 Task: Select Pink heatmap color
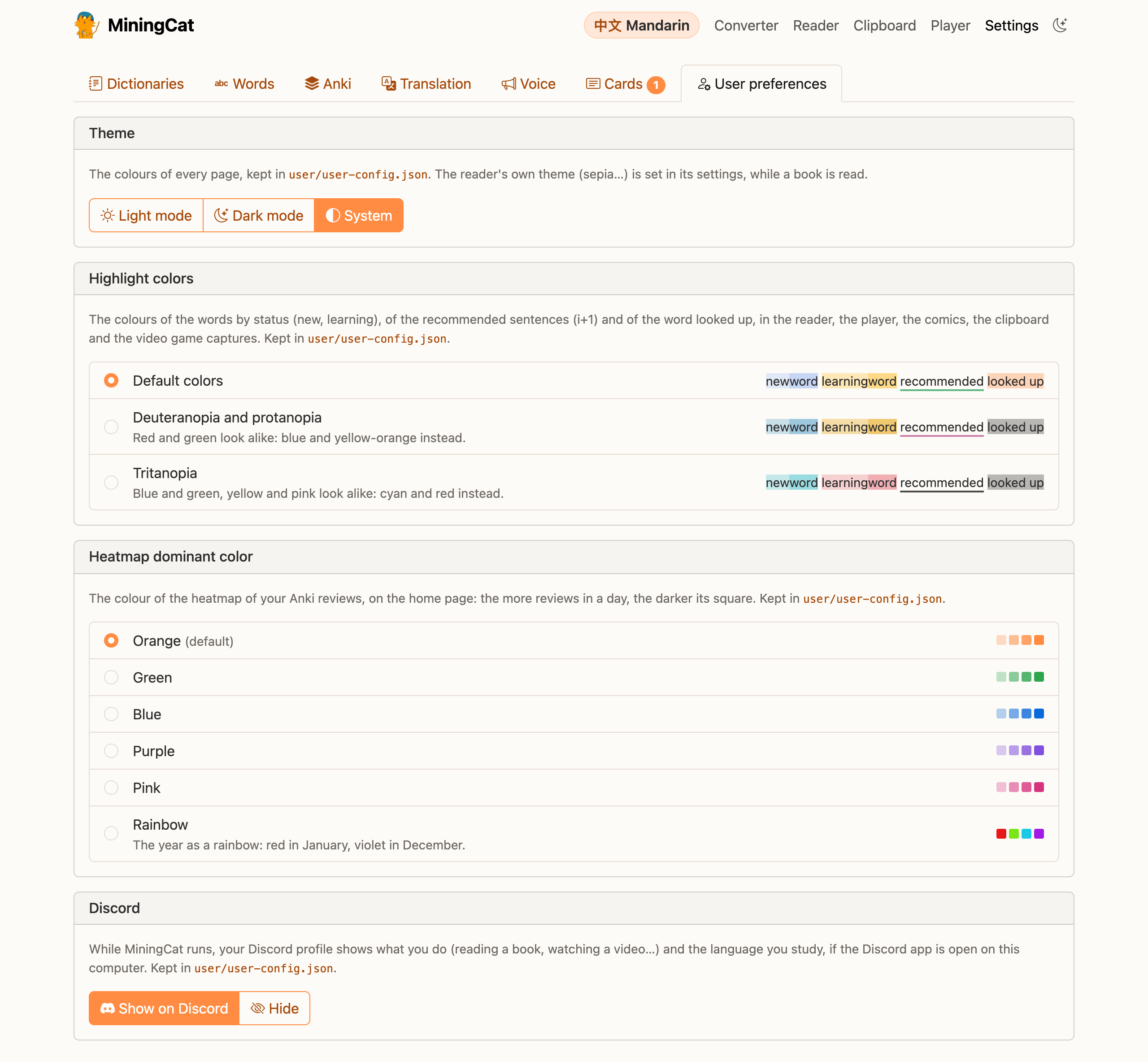[x=574, y=788]
